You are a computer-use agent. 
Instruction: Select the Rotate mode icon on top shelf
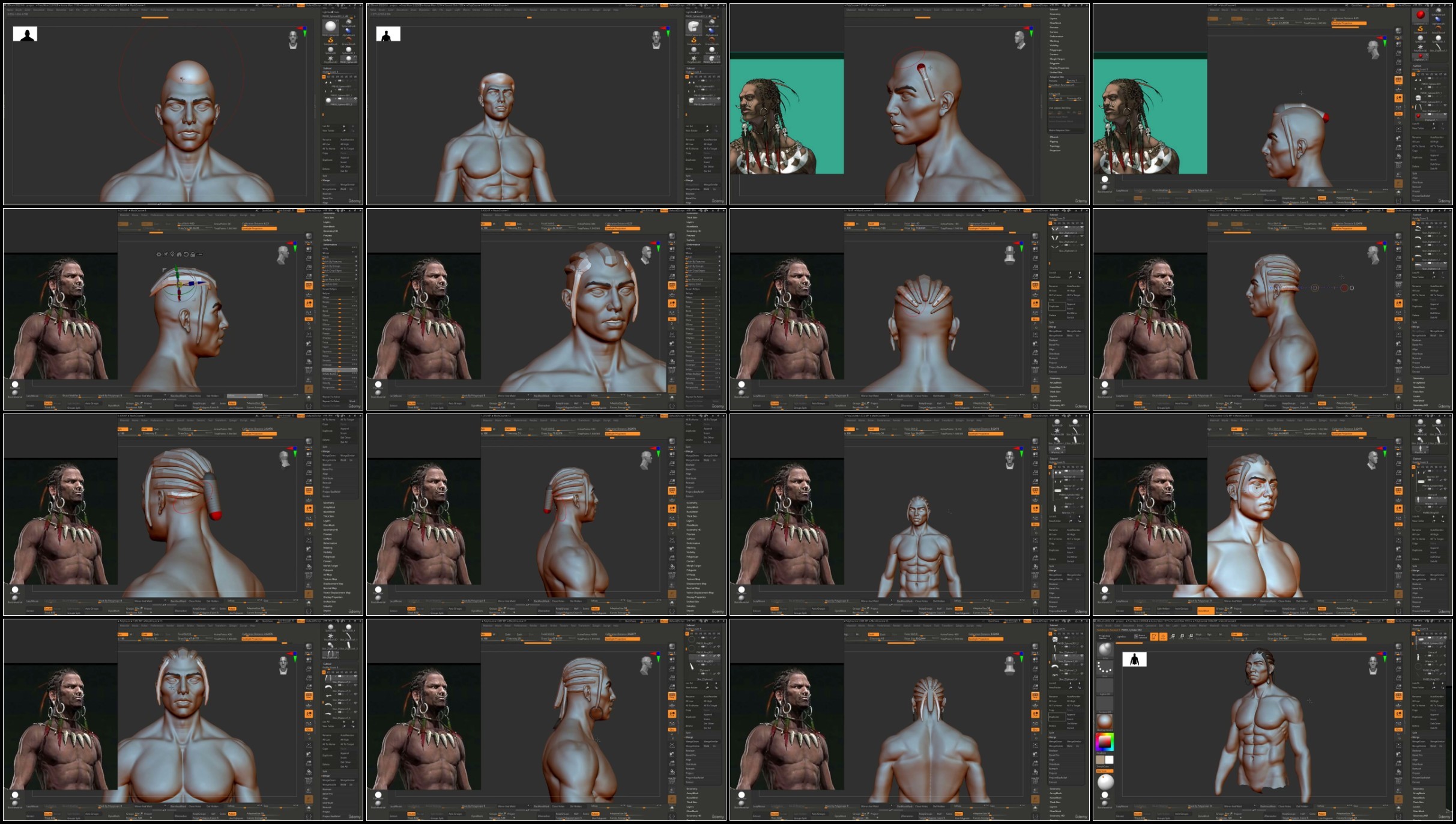tap(1191, 637)
